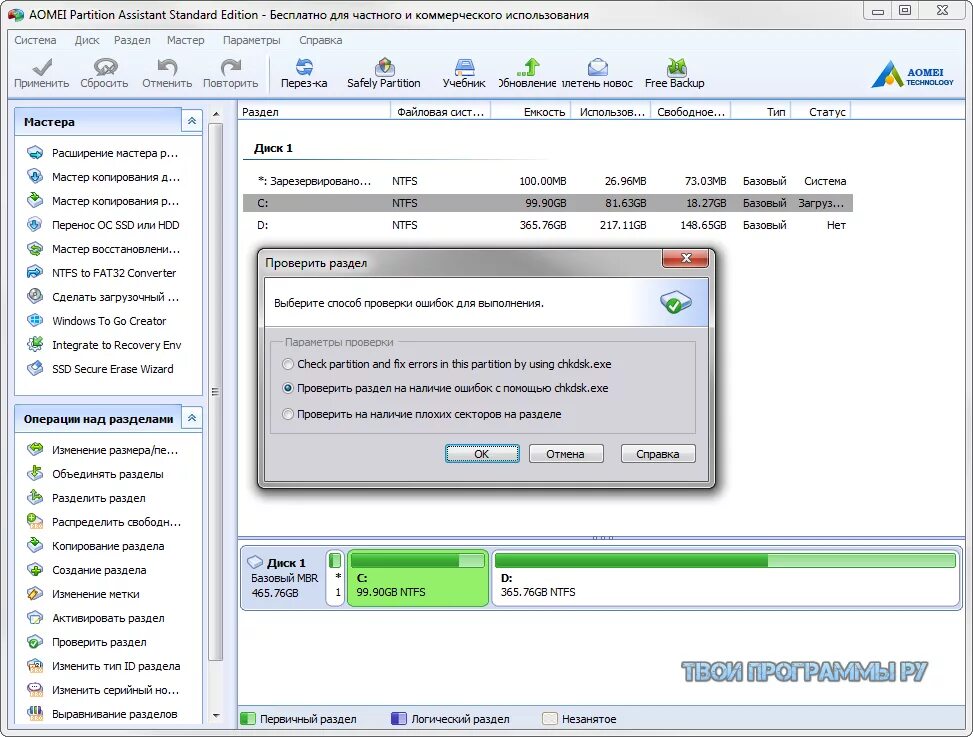Open the Safely Partition toolbar tool
973x737 pixels.
pyautogui.click(x=383, y=73)
